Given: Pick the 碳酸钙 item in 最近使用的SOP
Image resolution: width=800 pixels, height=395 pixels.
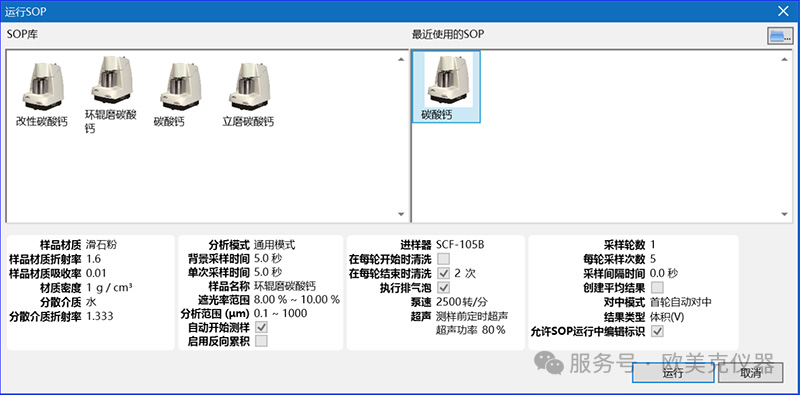Looking at the screenshot, I should coord(446,87).
